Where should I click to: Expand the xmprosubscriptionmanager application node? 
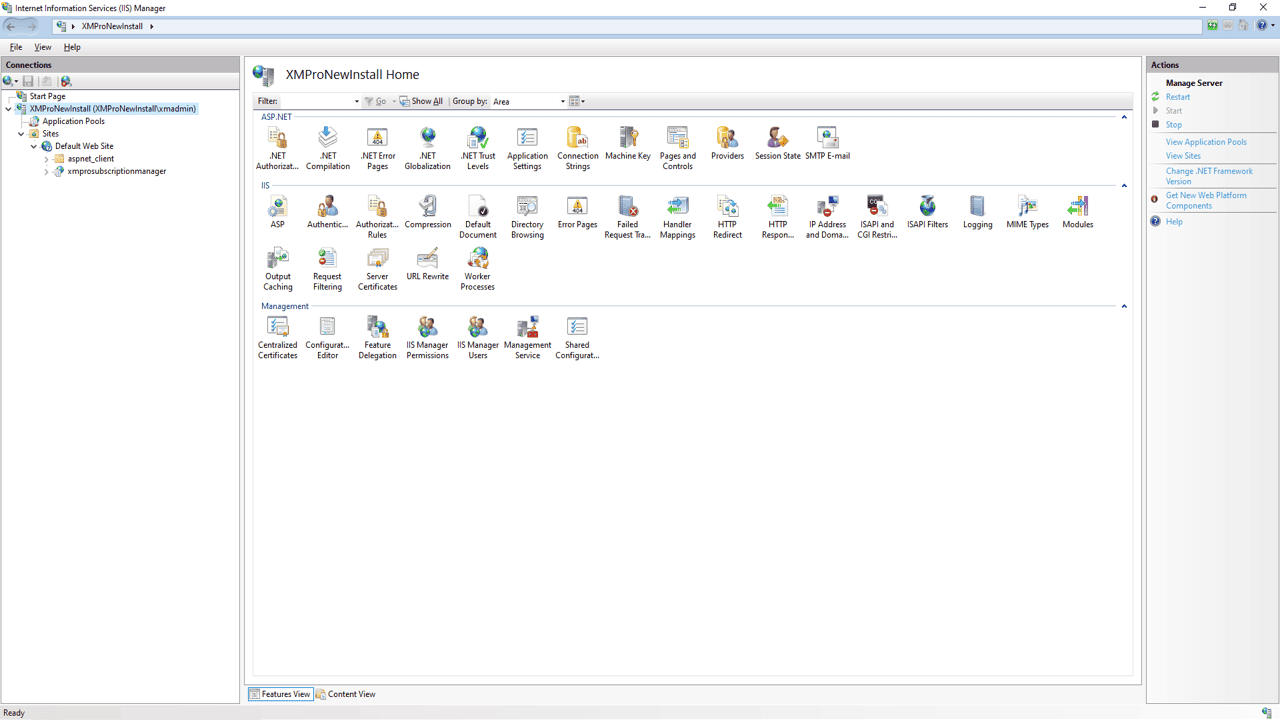(x=46, y=171)
